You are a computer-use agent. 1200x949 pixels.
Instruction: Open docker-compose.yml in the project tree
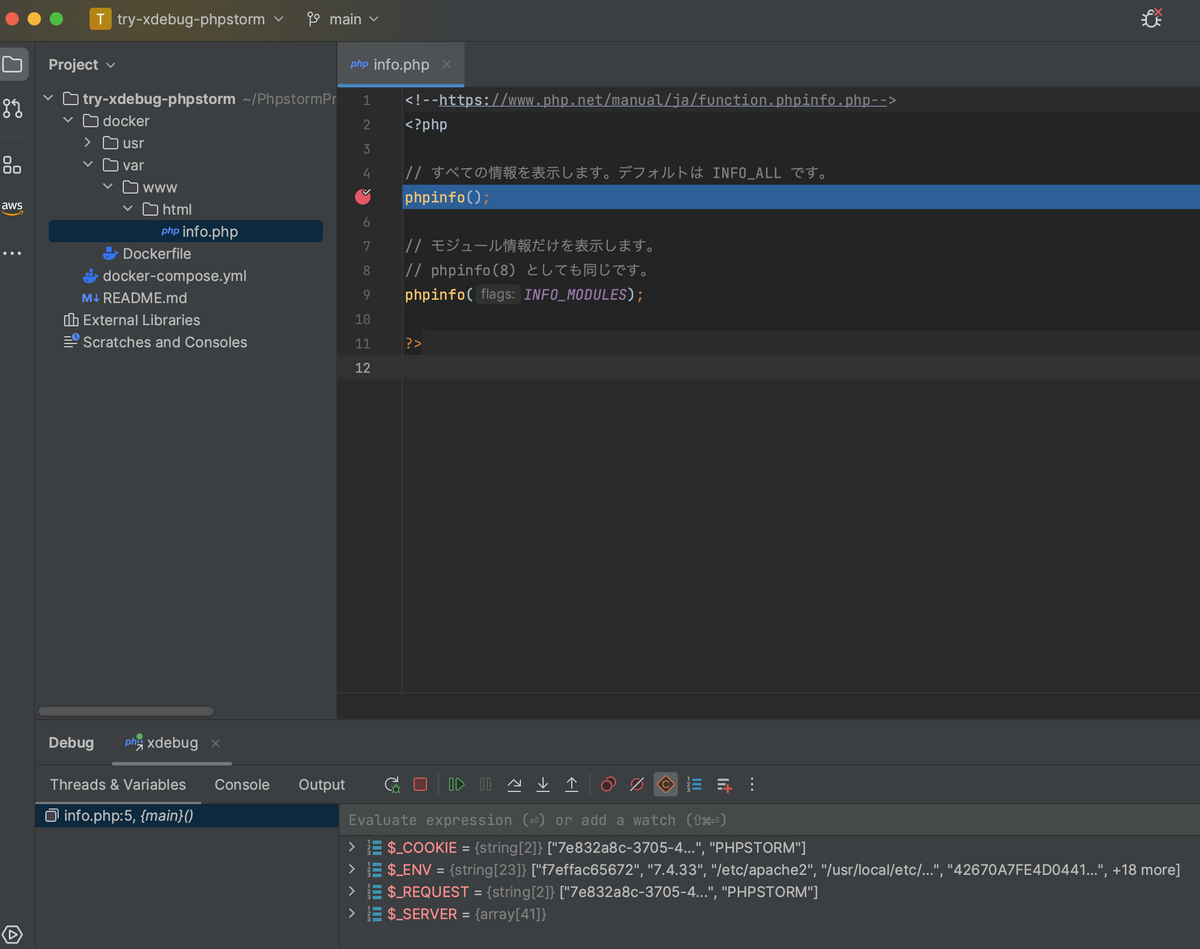pyautogui.click(x=174, y=276)
